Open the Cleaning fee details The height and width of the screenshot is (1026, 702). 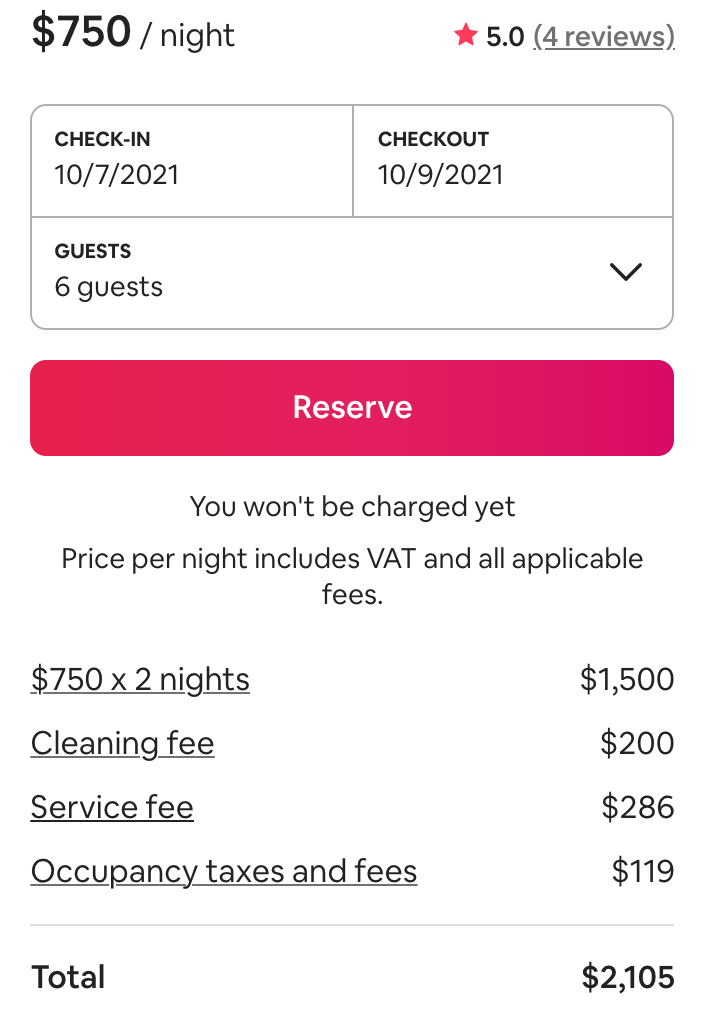pyautogui.click(x=122, y=743)
